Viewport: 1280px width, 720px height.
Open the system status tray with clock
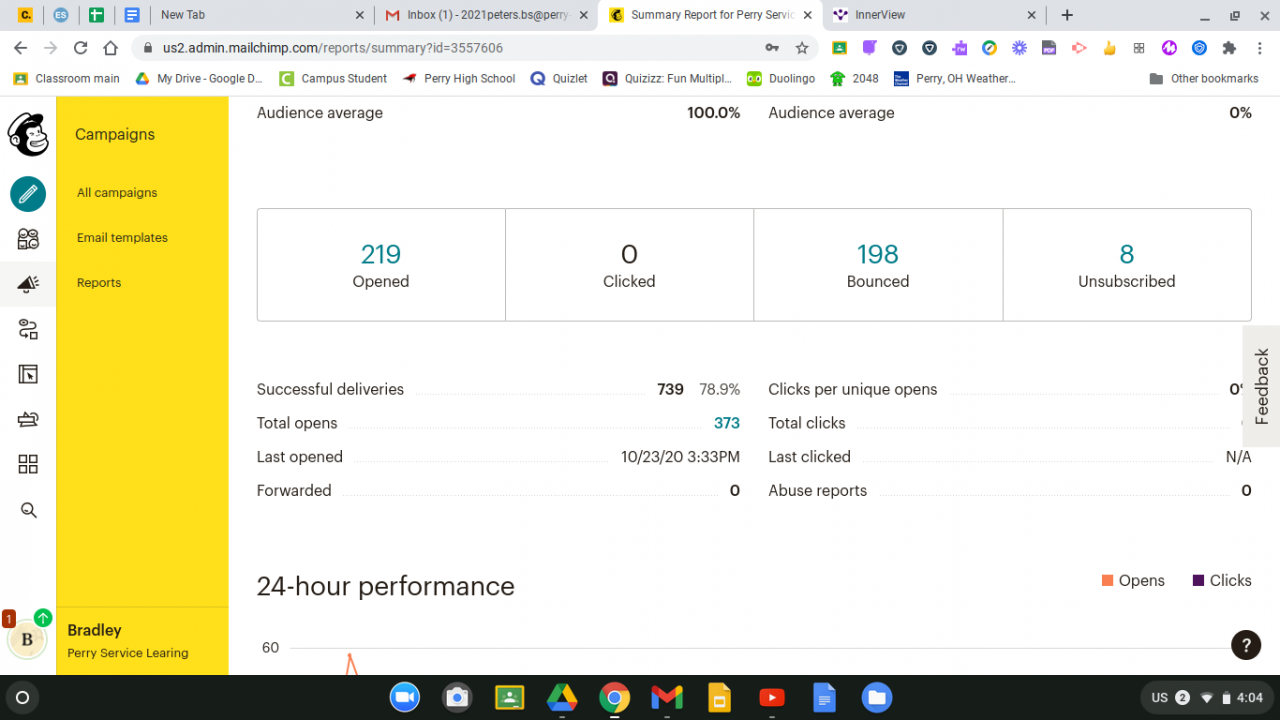pos(1206,697)
